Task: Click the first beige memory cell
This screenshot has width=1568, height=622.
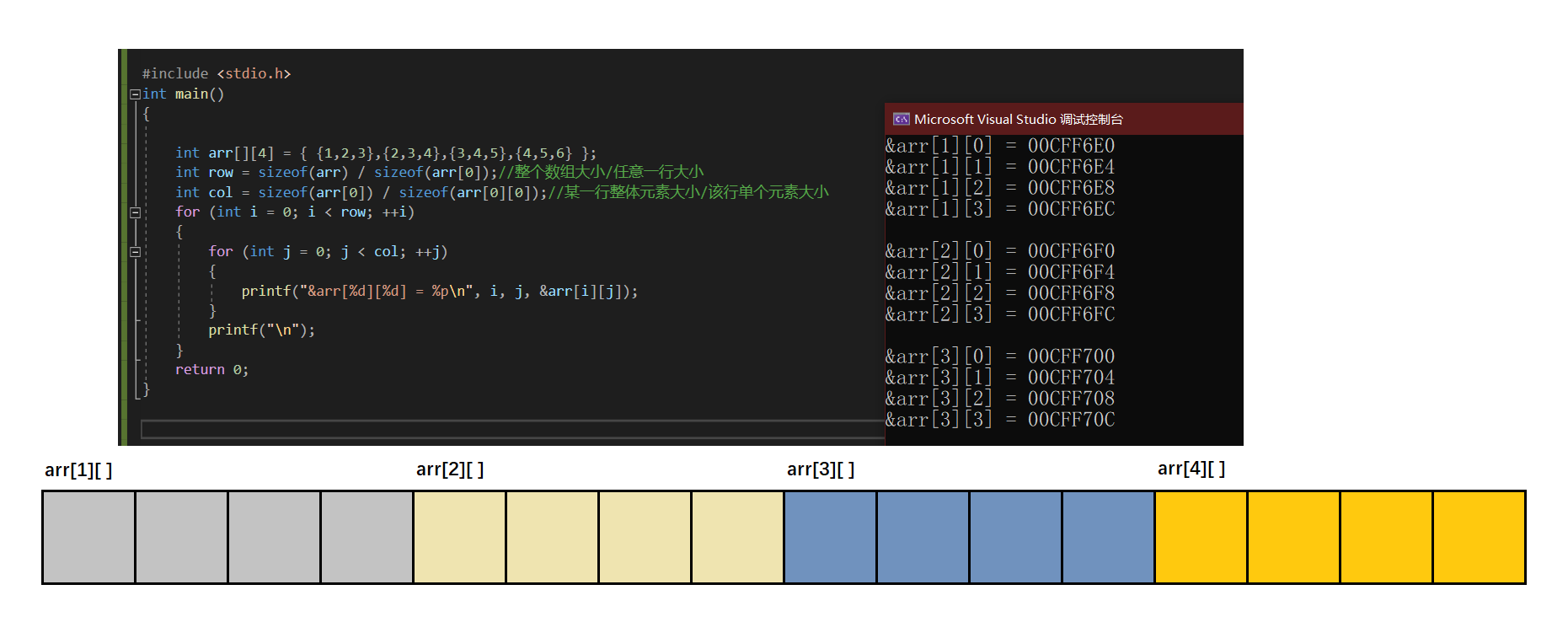Action: [x=459, y=537]
